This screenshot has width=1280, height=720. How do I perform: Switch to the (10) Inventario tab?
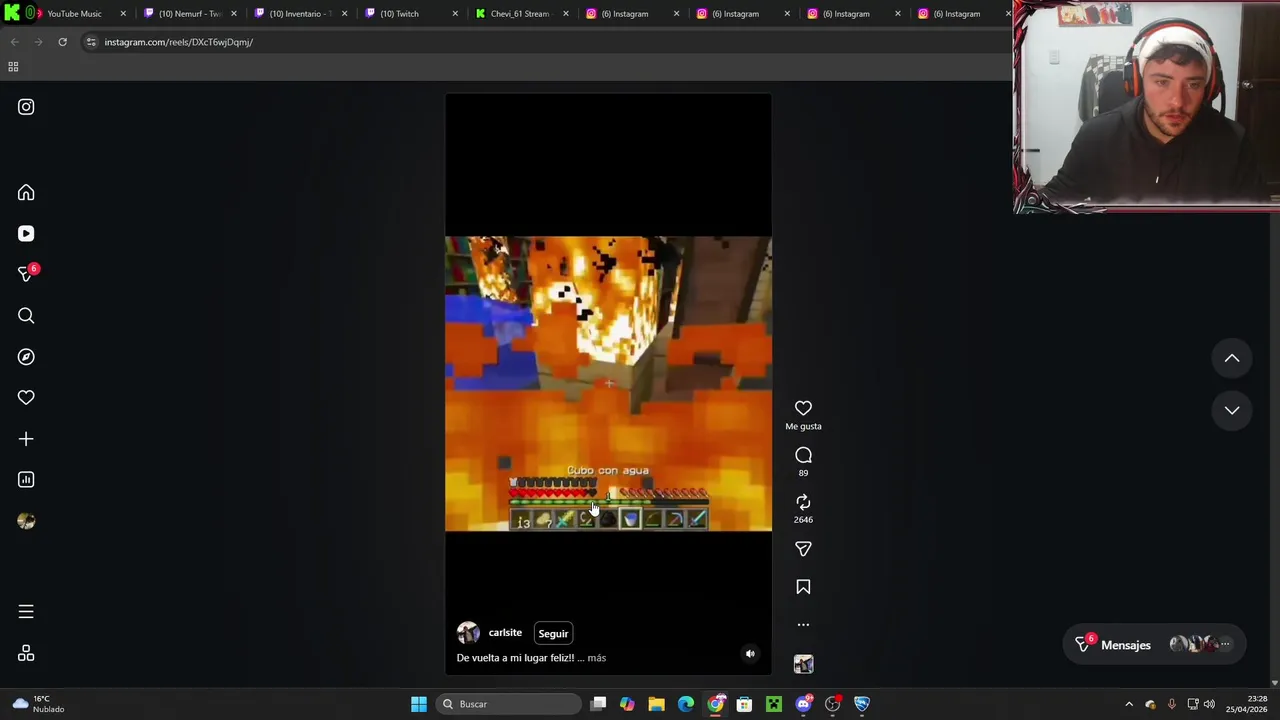(300, 14)
